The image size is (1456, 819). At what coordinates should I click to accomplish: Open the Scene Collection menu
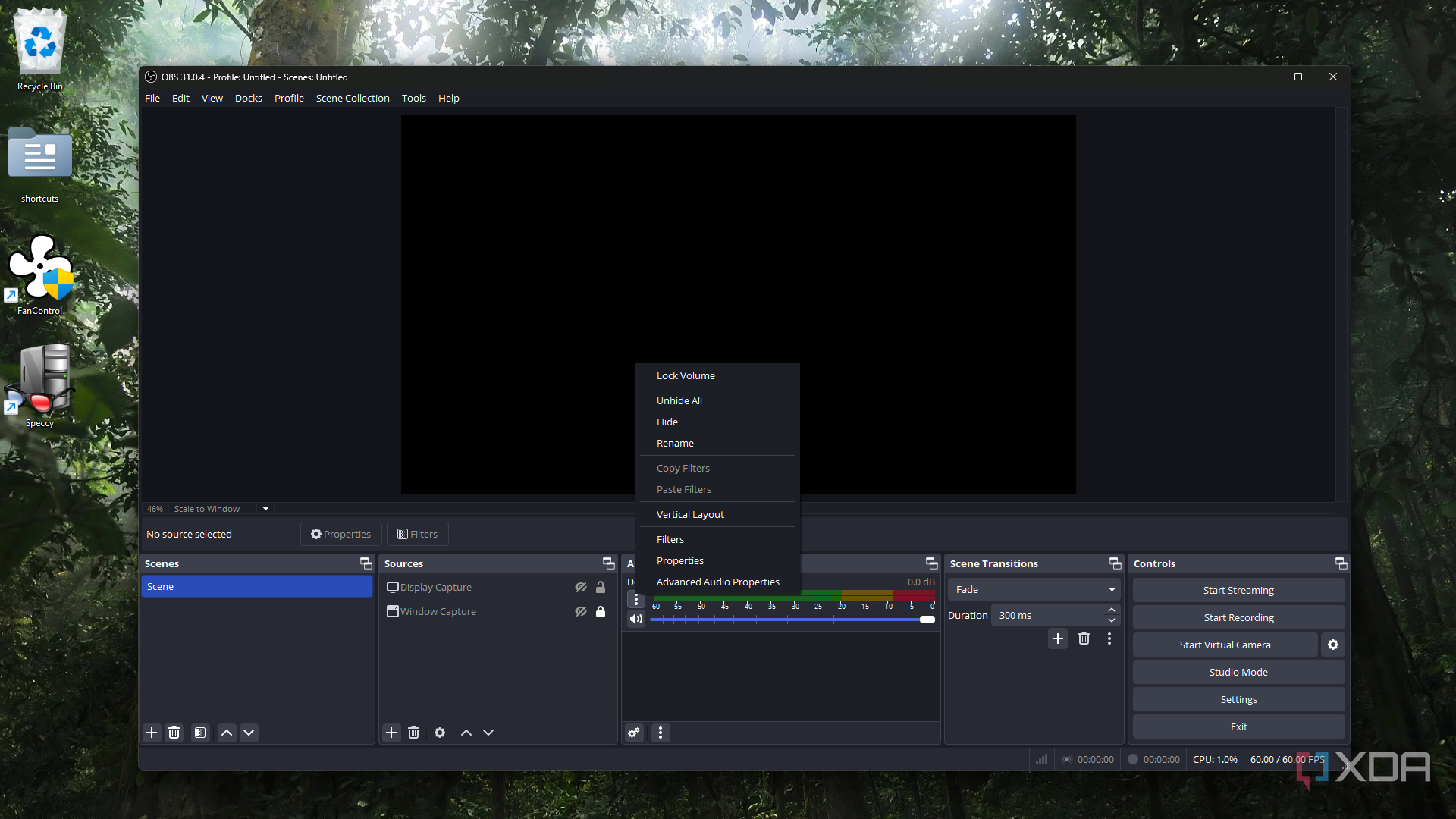353,98
